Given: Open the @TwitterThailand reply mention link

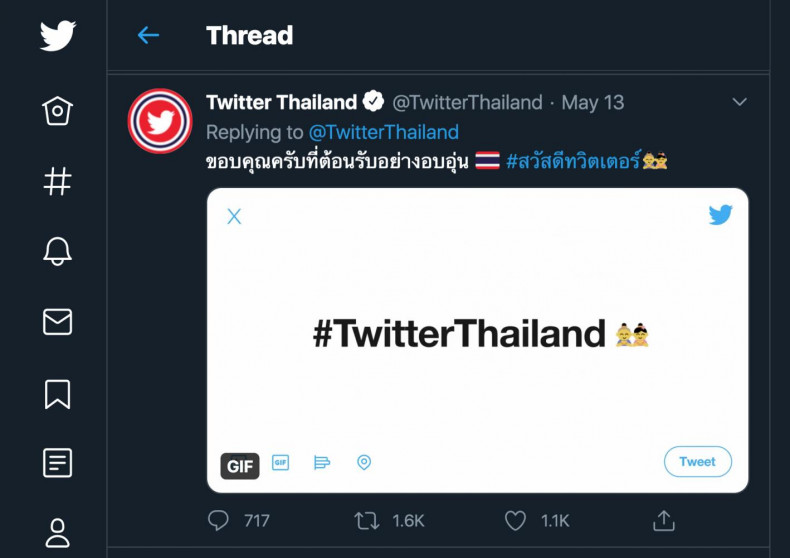Looking at the screenshot, I should tap(383, 132).
